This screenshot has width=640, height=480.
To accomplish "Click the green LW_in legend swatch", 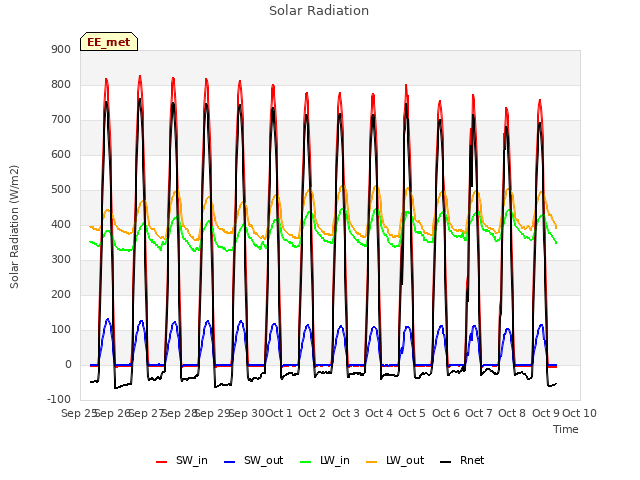I will 306,462.
